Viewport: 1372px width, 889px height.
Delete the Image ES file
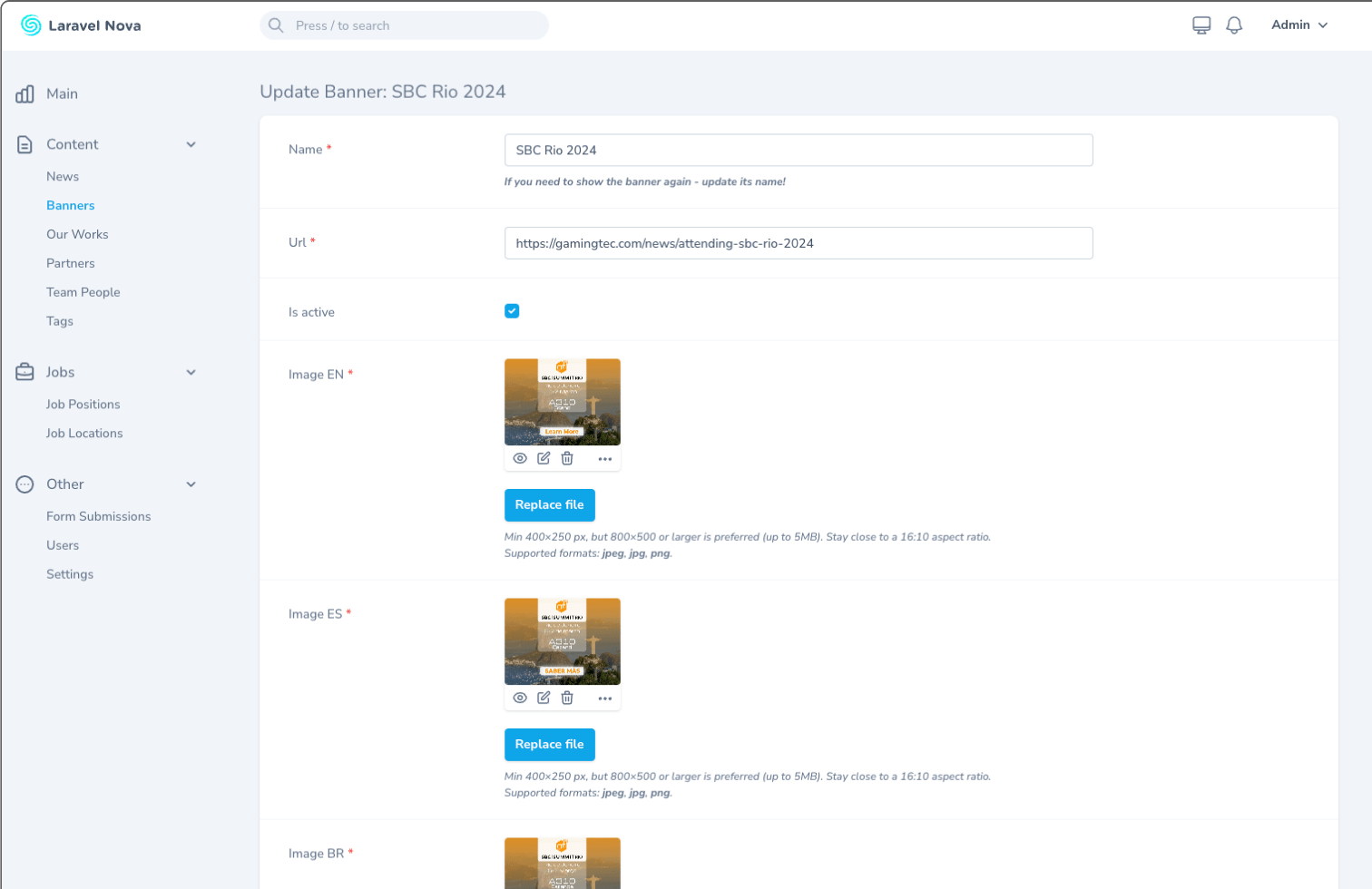[x=567, y=698]
